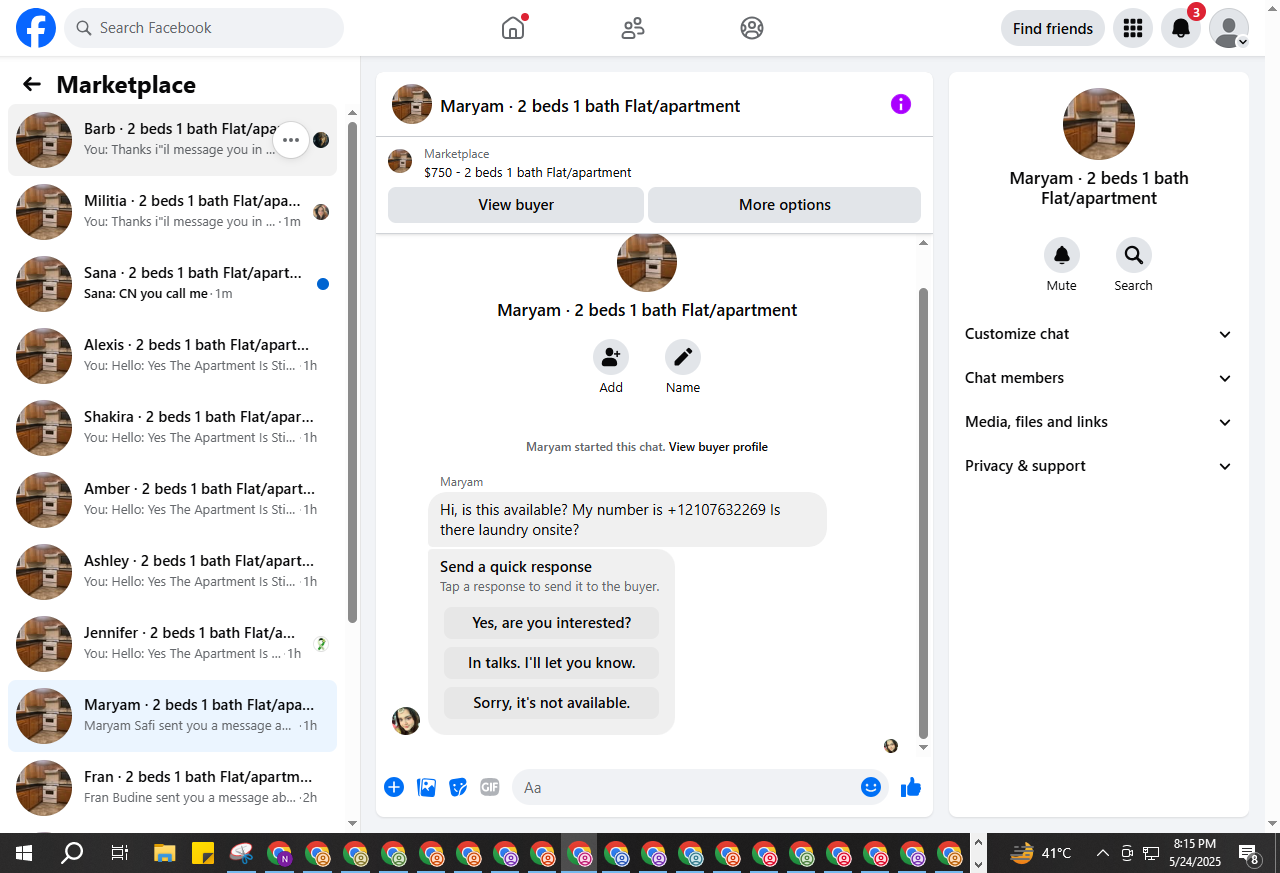Show hidden system tray icons chevron
Image resolution: width=1280 pixels, height=873 pixels.
pos(1102,853)
